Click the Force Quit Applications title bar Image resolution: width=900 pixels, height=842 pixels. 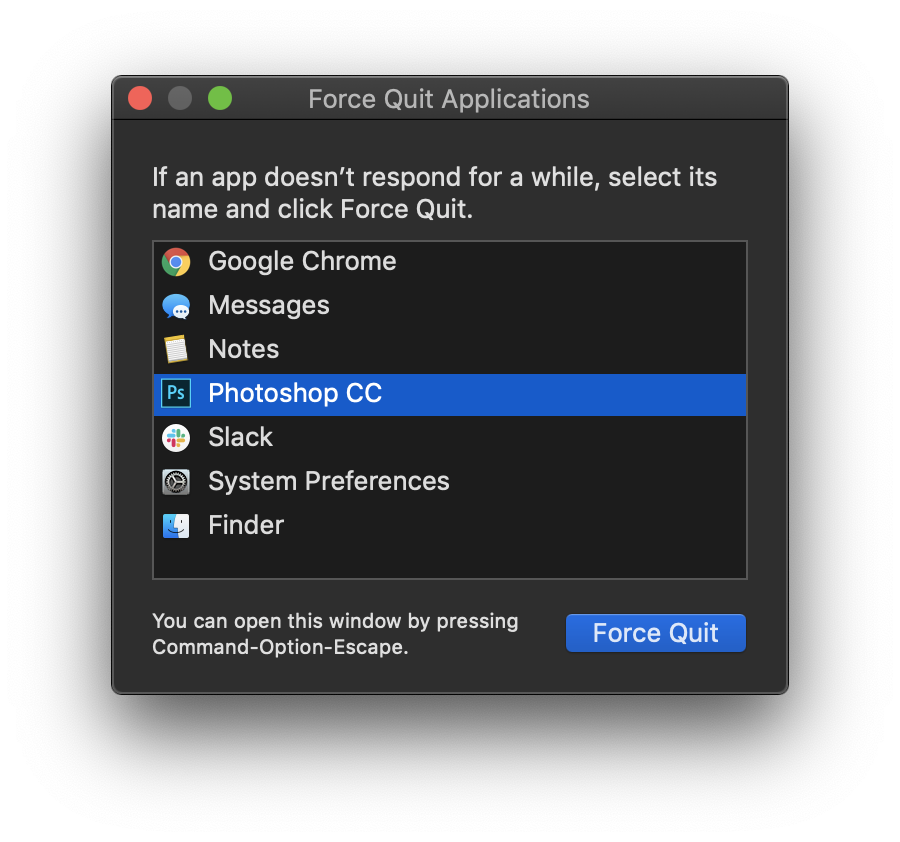pos(449,99)
